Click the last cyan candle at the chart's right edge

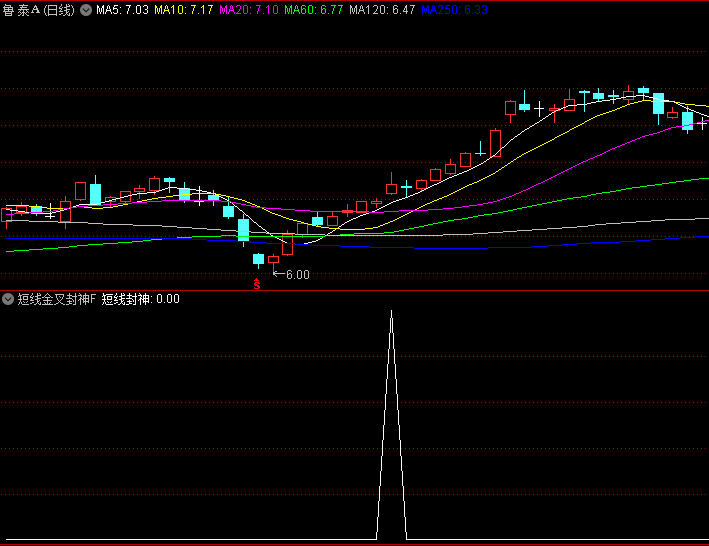click(687, 120)
